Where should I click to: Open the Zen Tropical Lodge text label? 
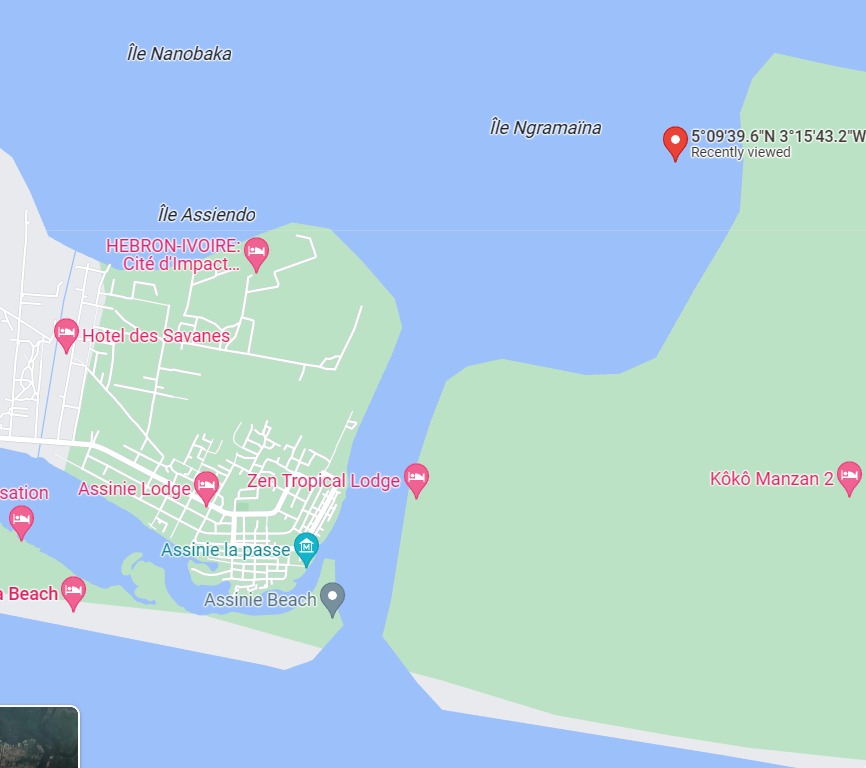click(323, 481)
